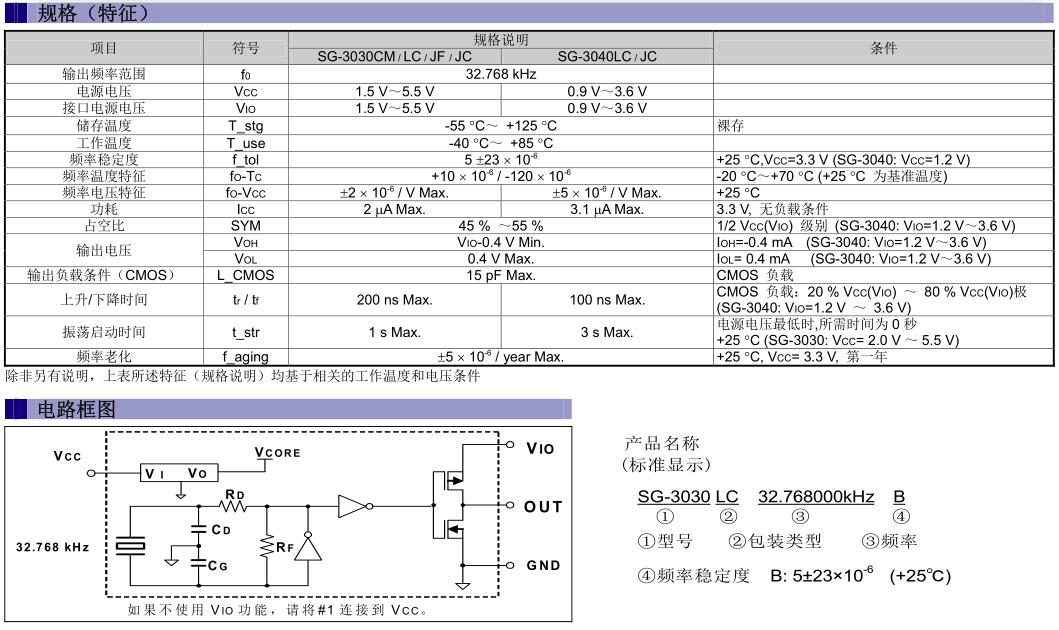Select the '频率电压特征' row label
1059x630 pixels.
tap(104, 192)
